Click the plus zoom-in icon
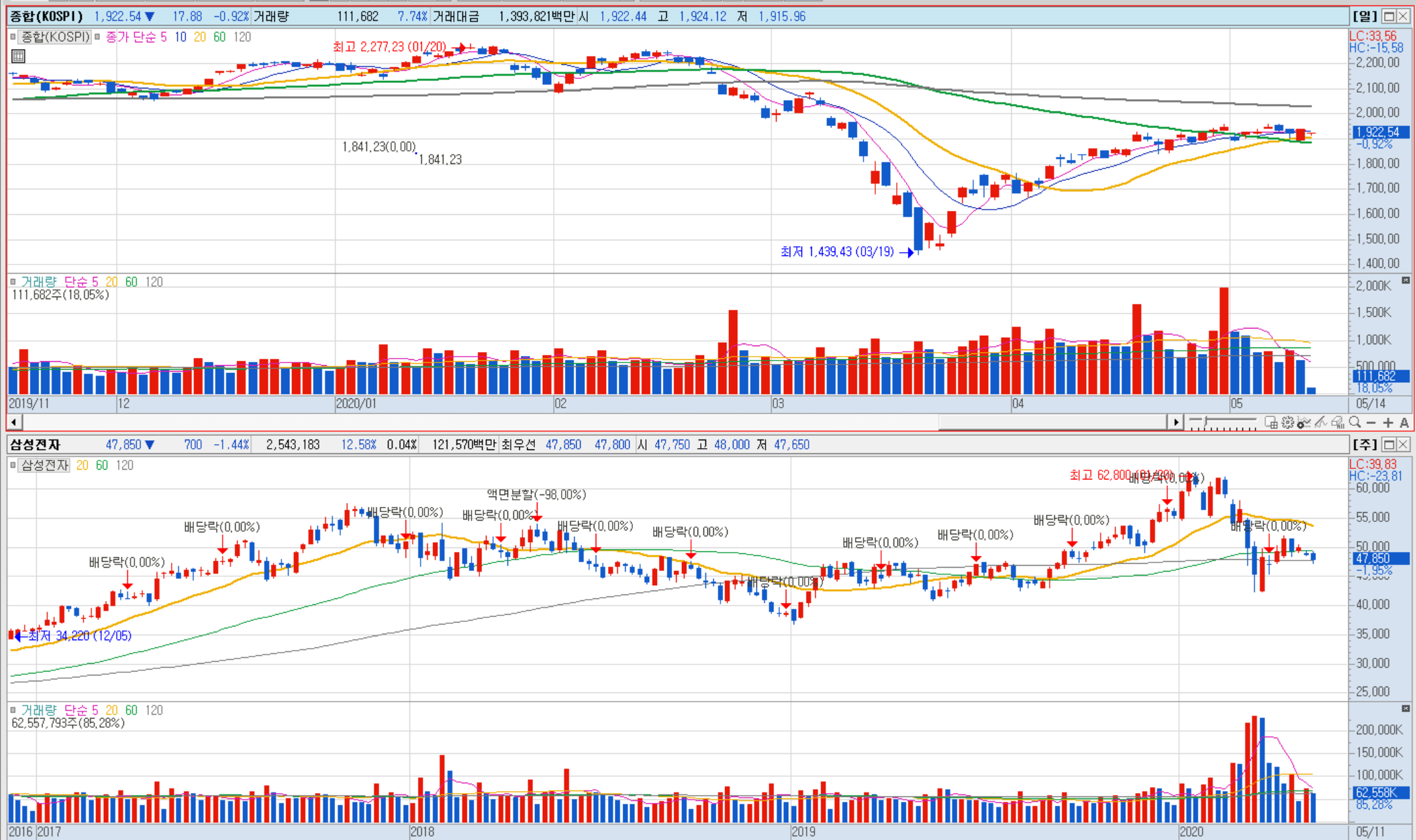Viewport: 1416px width, 840px height. click(1388, 423)
